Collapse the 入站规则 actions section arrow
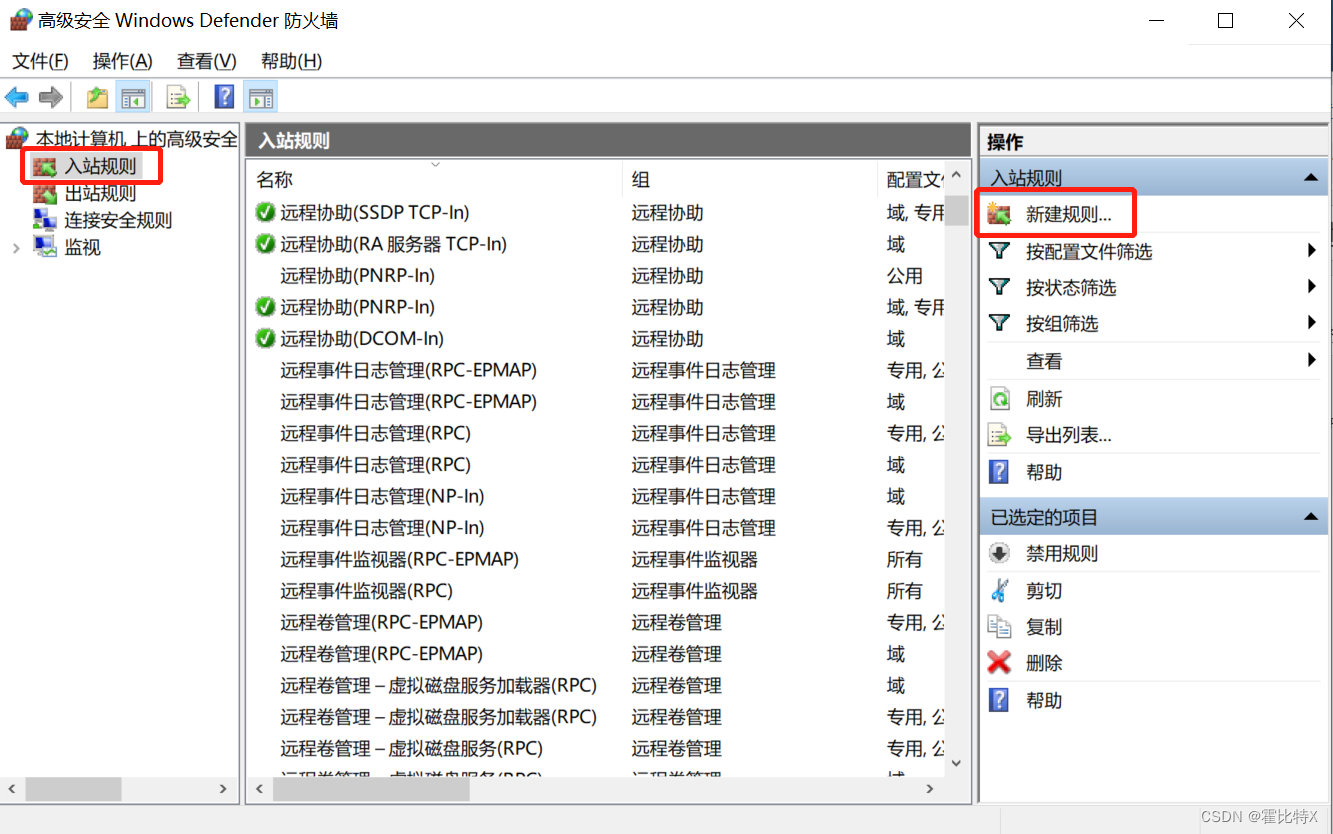 pyautogui.click(x=1310, y=178)
